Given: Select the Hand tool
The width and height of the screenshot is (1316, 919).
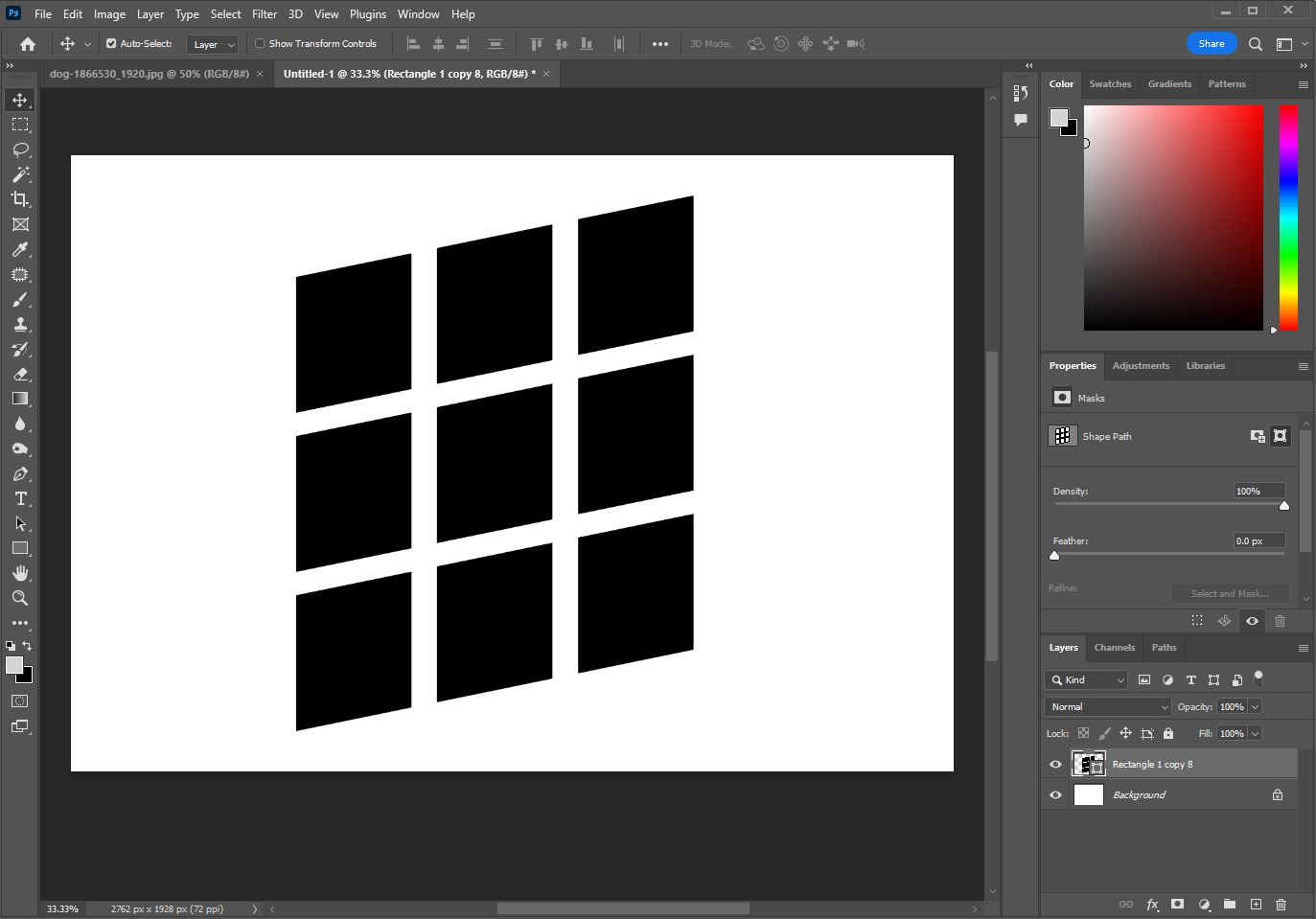Looking at the screenshot, I should 20,573.
